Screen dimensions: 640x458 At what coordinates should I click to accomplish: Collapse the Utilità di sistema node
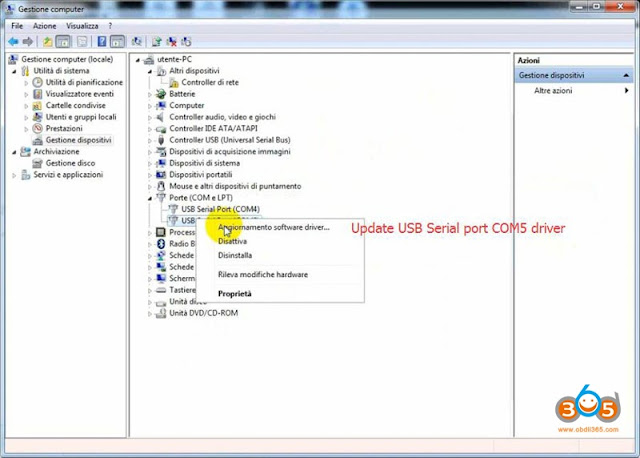[x=15, y=71]
